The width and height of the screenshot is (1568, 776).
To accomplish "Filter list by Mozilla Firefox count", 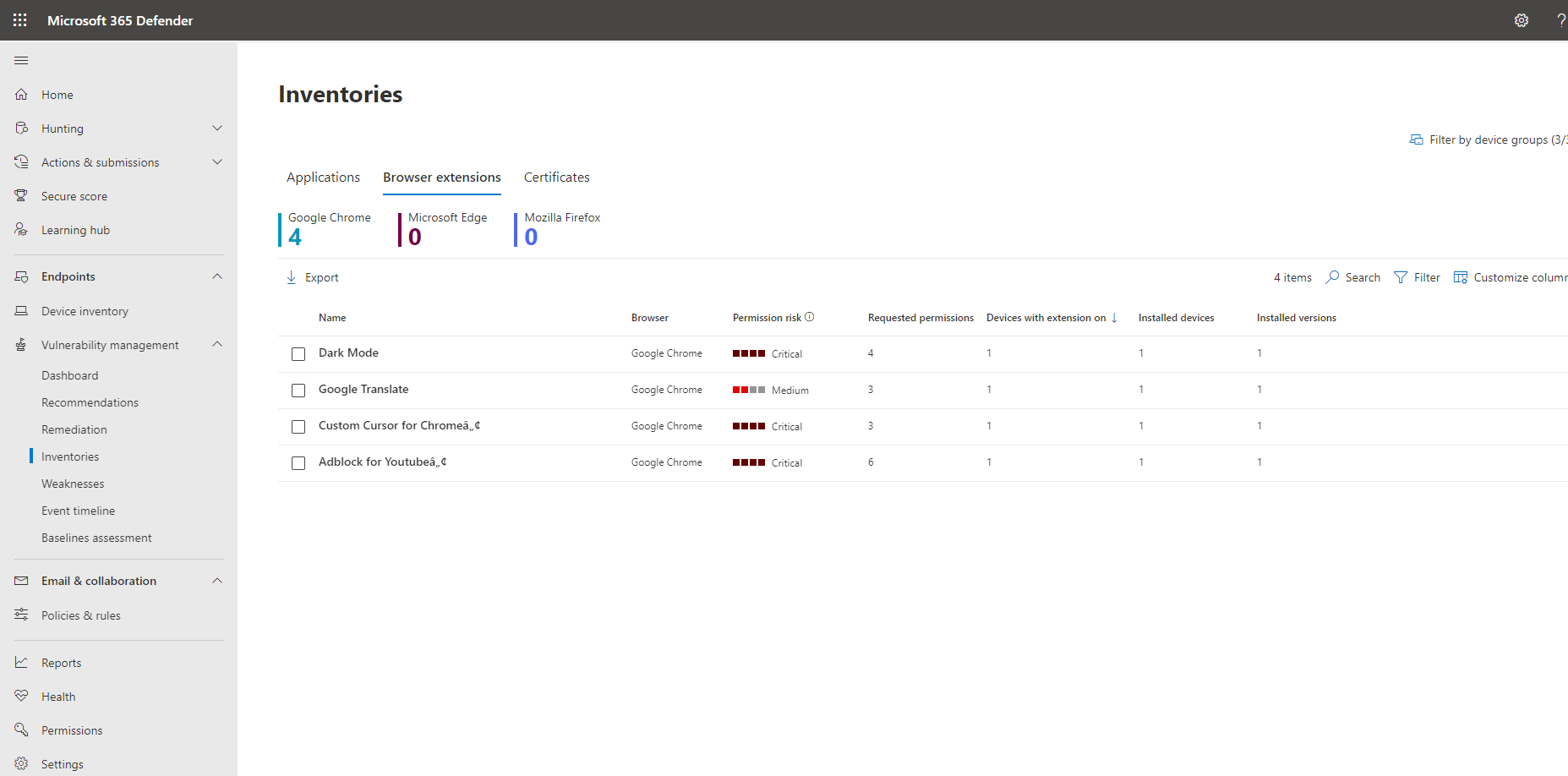I will 558,229.
